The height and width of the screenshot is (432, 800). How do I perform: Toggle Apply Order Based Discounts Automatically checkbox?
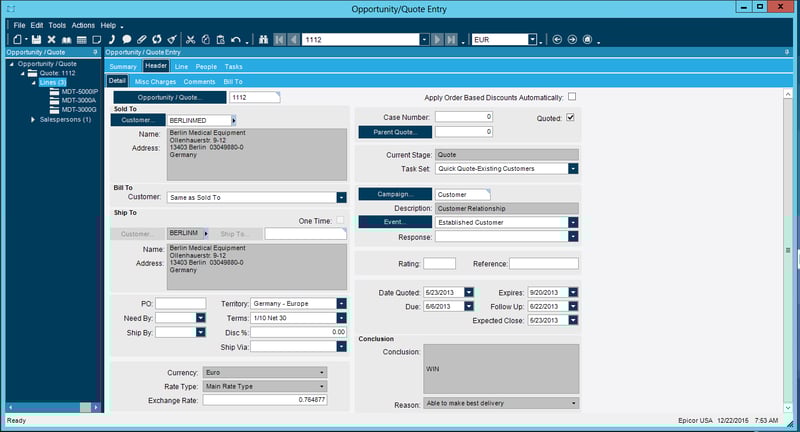[x=572, y=96]
